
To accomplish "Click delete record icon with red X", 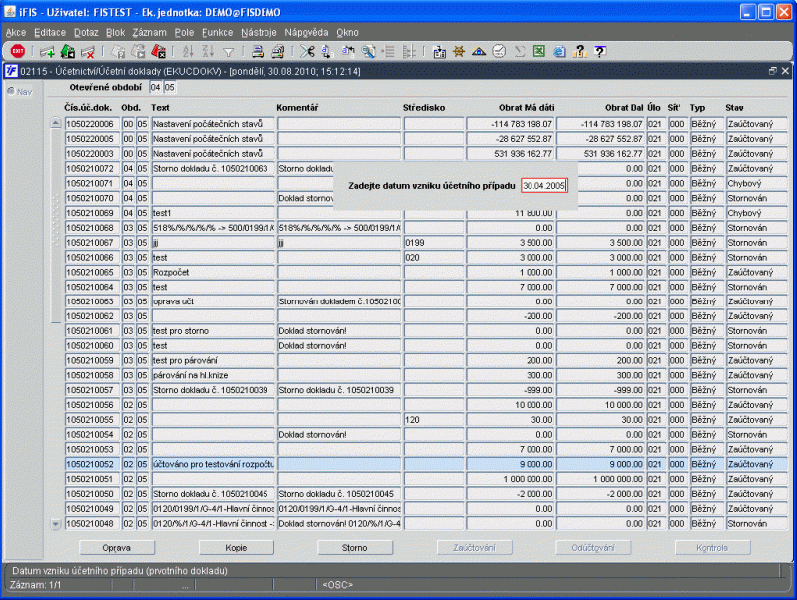I will click(87, 51).
